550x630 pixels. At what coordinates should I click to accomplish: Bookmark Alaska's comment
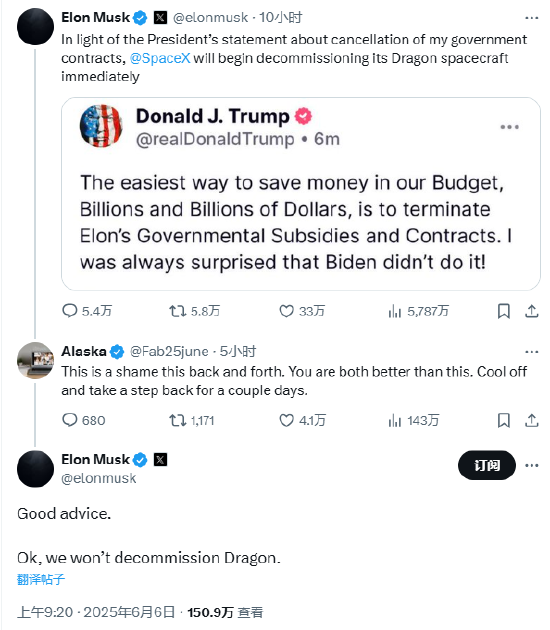coord(503,420)
